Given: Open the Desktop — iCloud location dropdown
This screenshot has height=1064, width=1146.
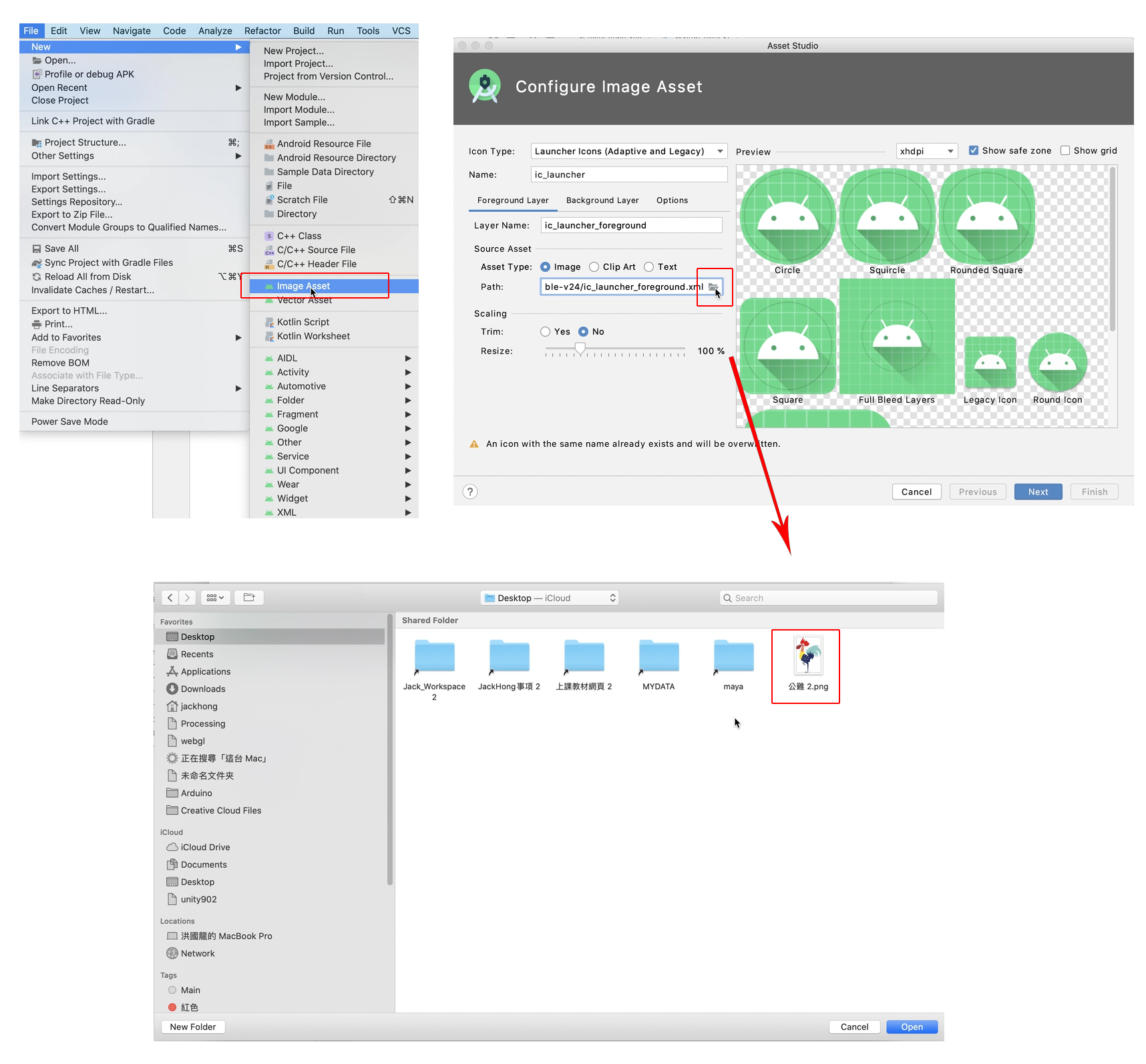Looking at the screenshot, I should tap(550, 598).
